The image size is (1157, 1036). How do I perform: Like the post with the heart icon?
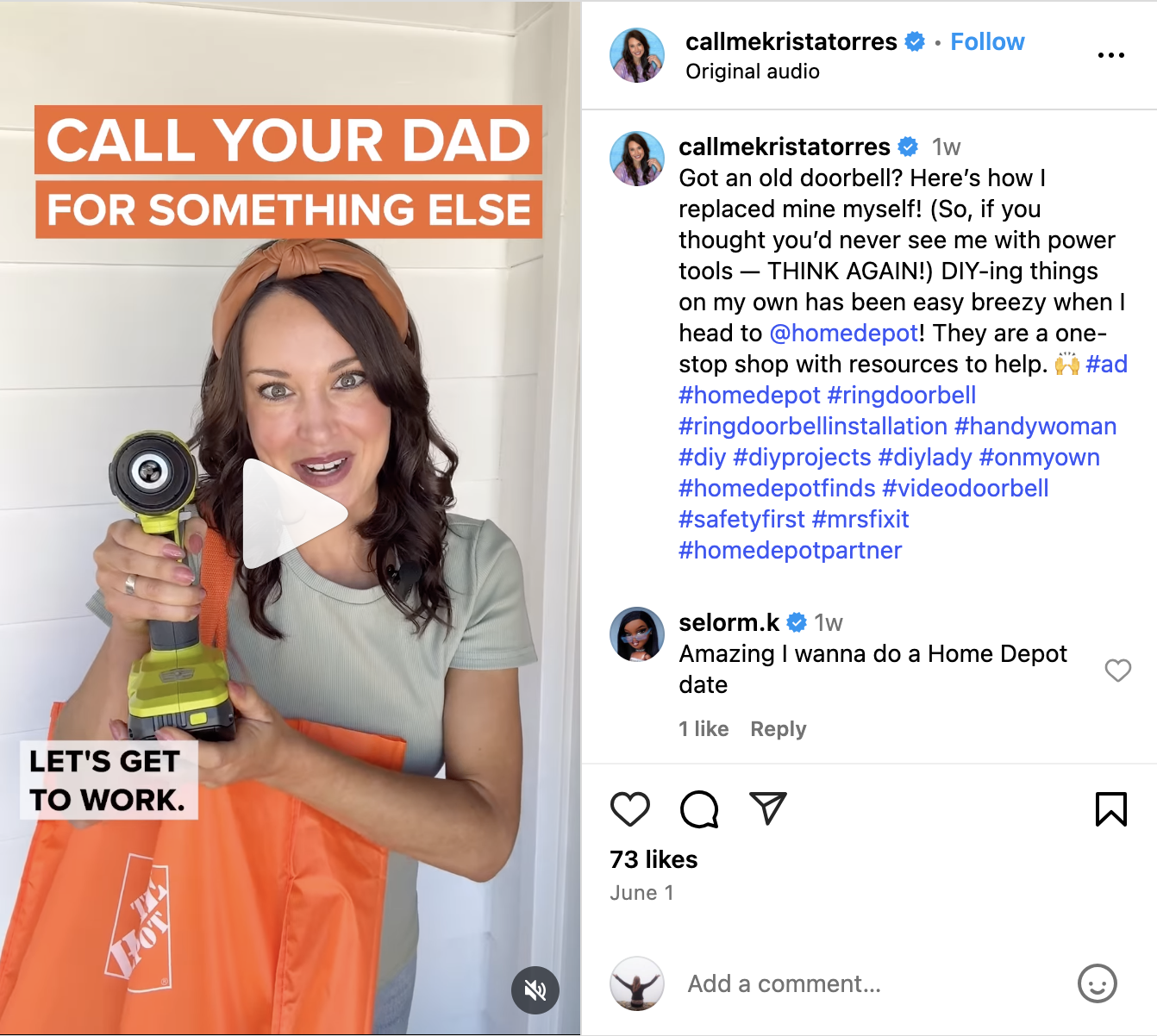[x=629, y=809]
